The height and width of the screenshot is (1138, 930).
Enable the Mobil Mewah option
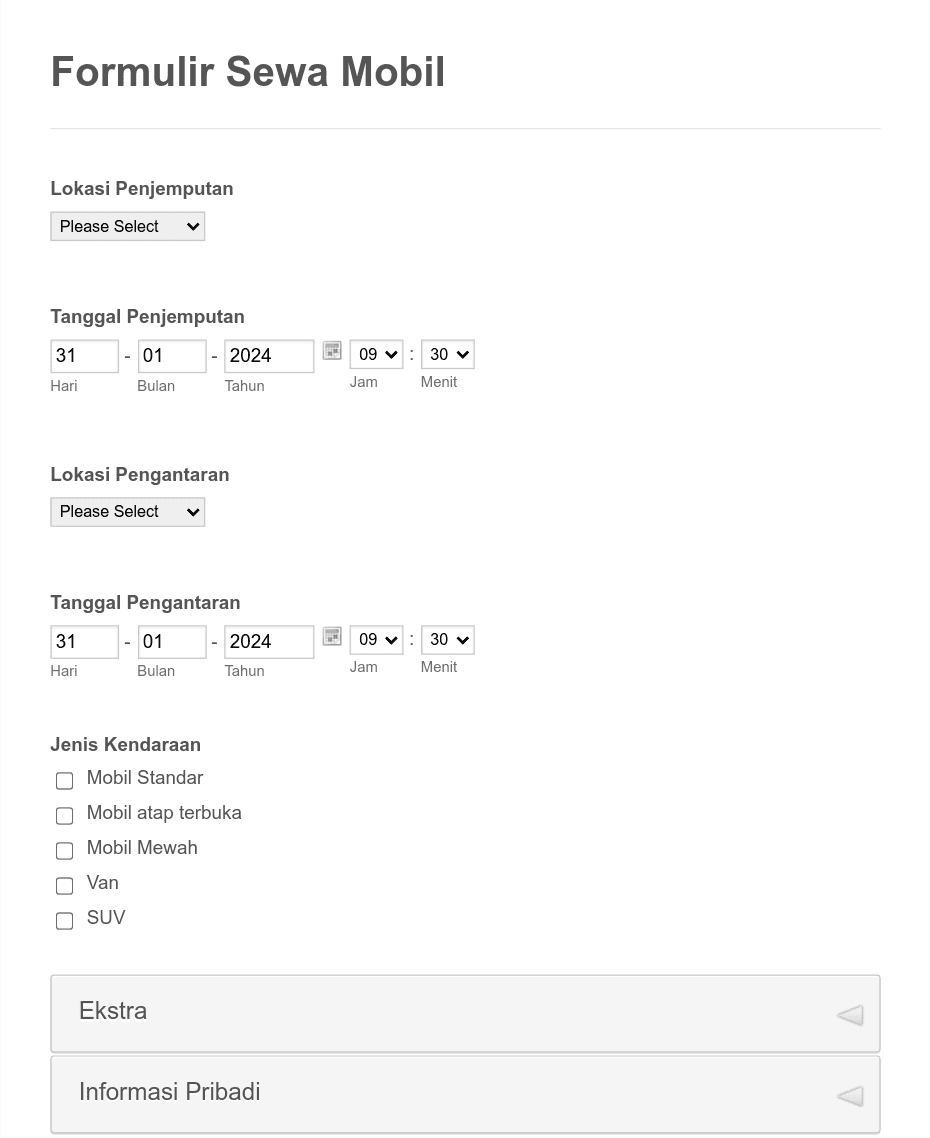tap(64, 850)
